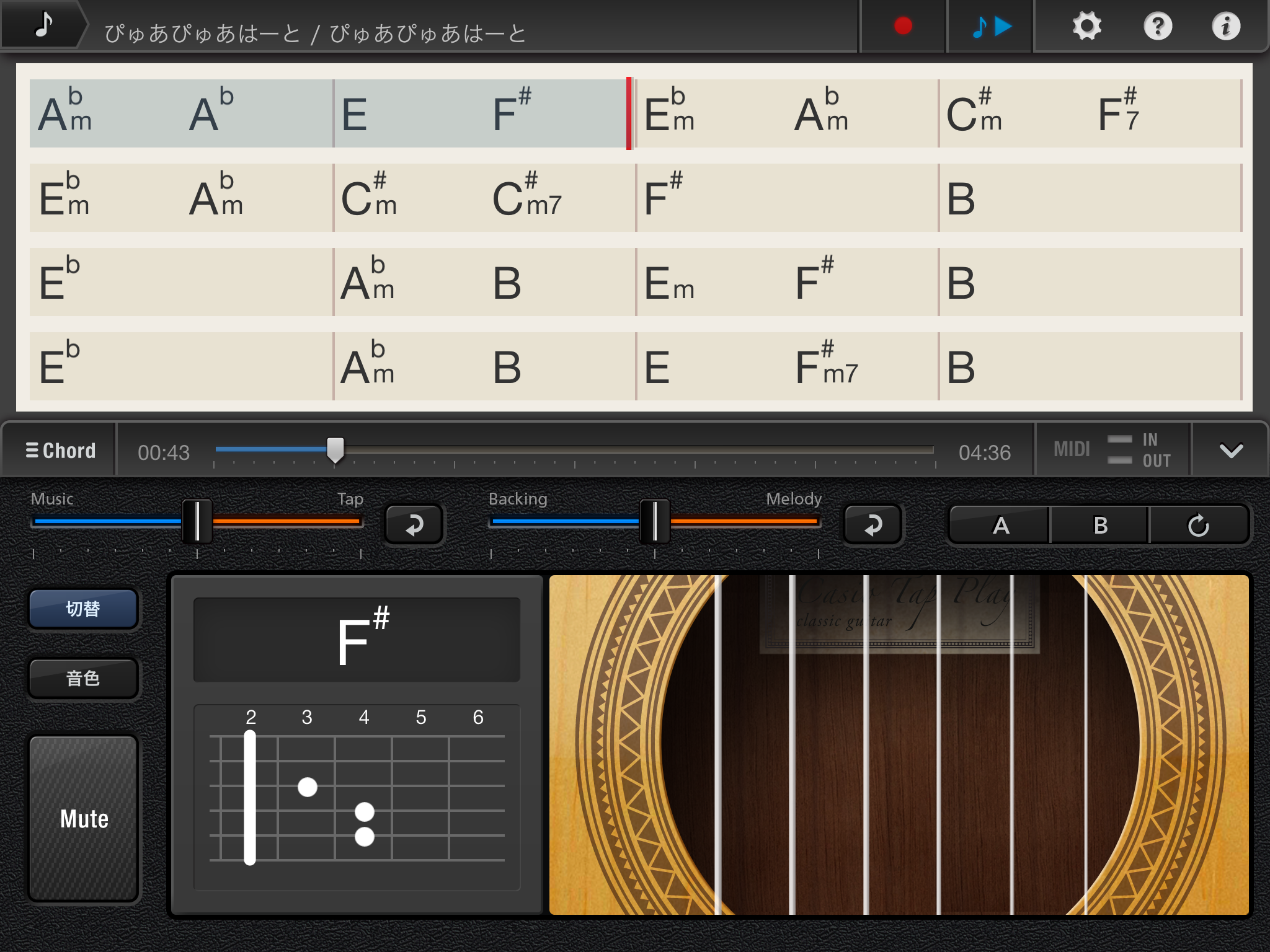Tap the F# chord name display
This screenshot has width=1270, height=952.
[357, 640]
